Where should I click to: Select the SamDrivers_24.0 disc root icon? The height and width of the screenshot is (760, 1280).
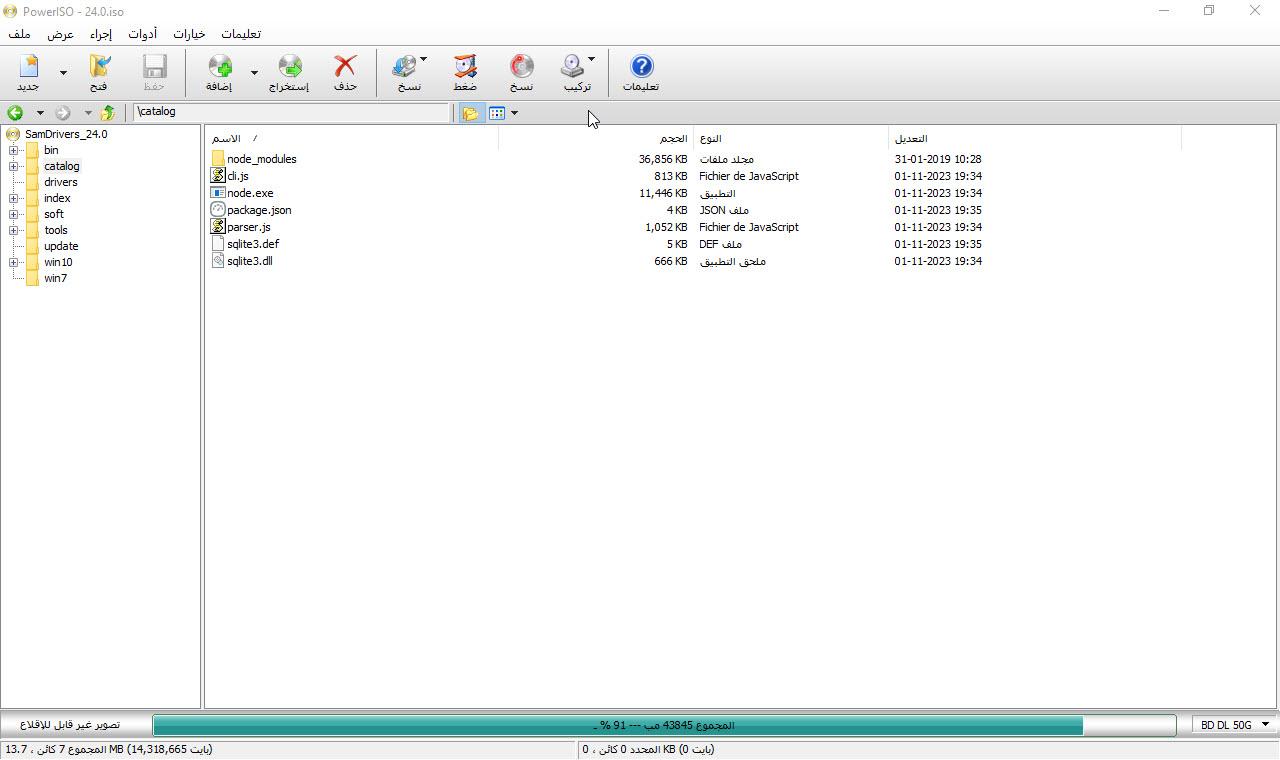coord(13,134)
